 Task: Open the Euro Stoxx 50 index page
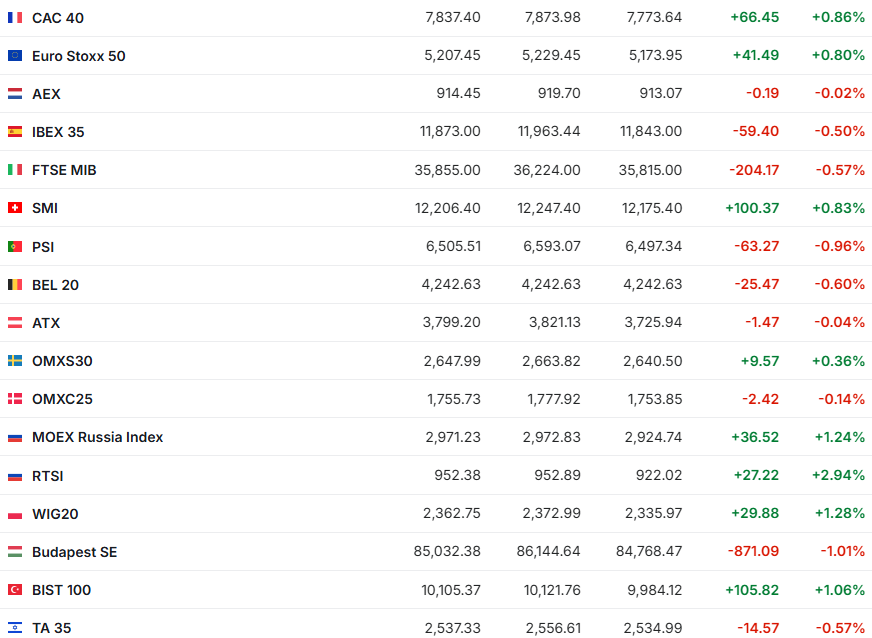click(x=78, y=56)
